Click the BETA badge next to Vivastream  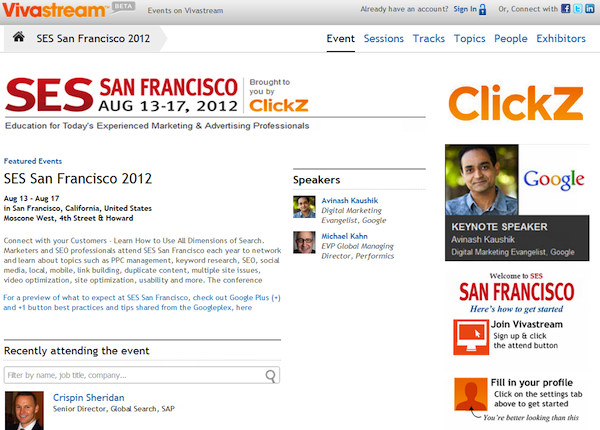(x=123, y=7)
